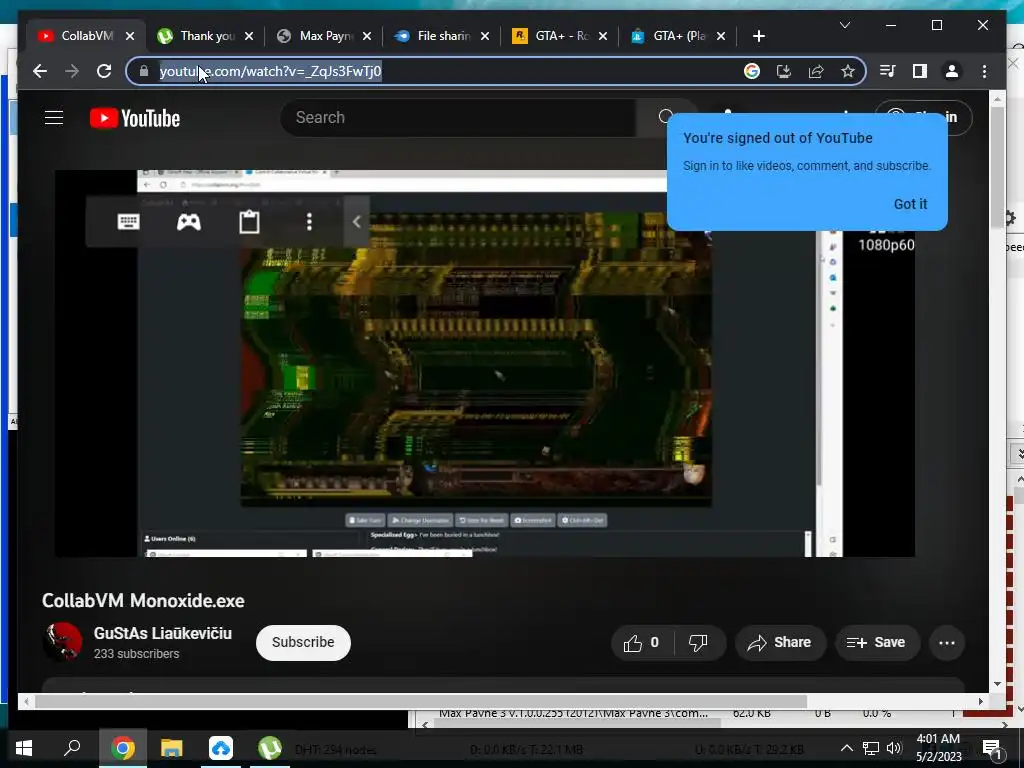Open Windows taskbar search
The width and height of the screenshot is (1024, 768).
click(72, 747)
